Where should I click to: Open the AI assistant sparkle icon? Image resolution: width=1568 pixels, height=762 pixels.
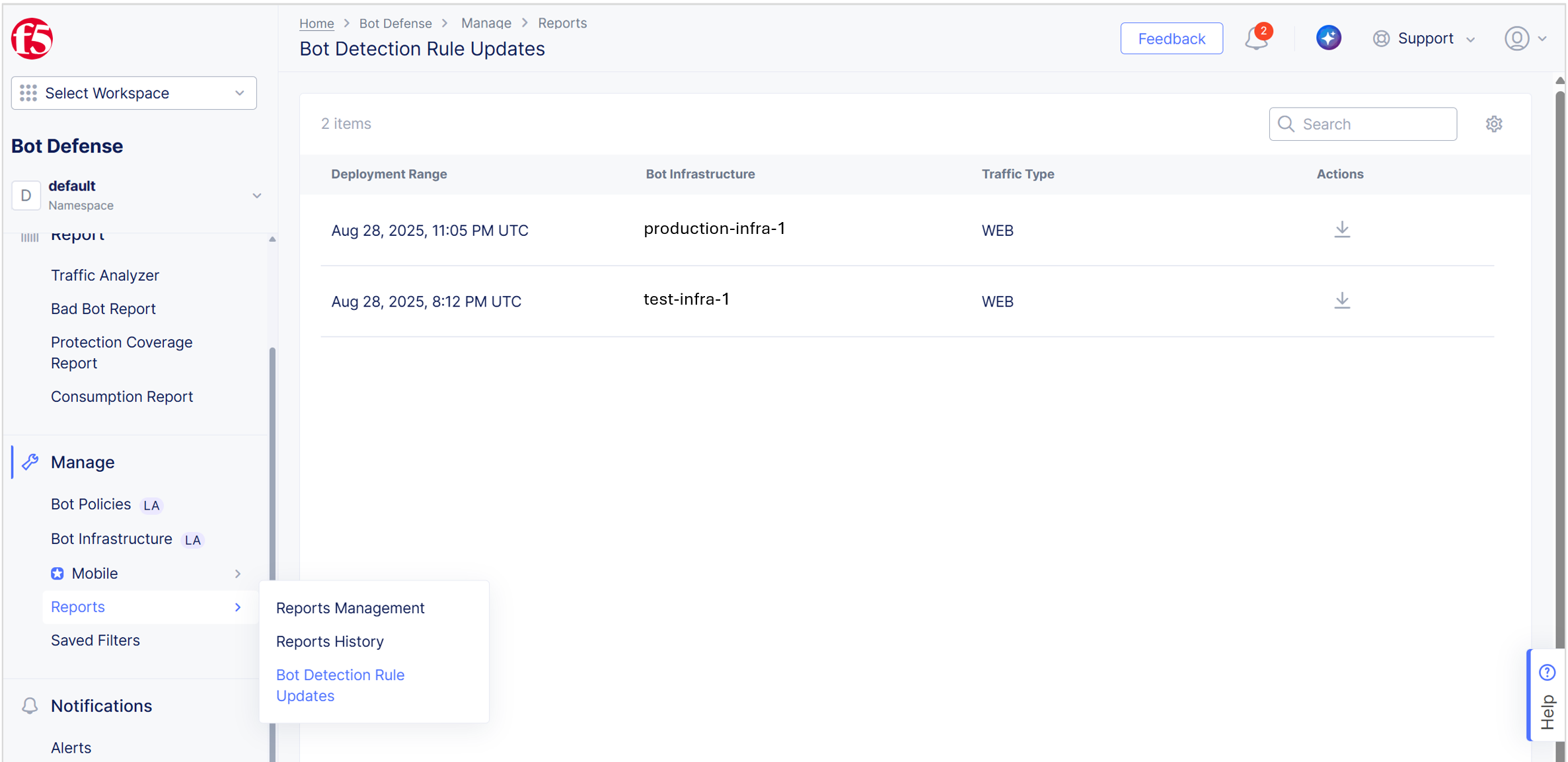pos(1329,38)
